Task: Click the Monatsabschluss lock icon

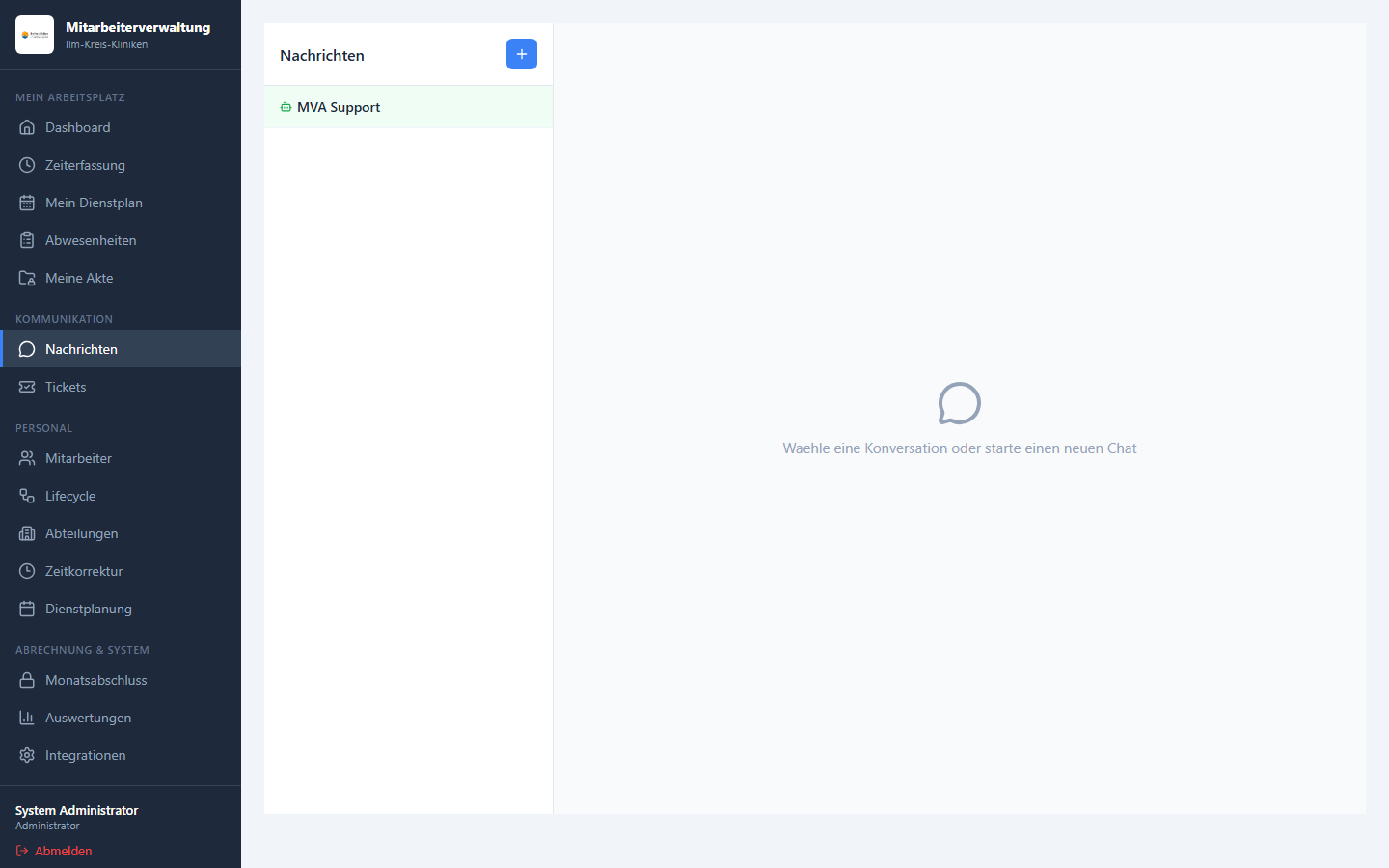Action: coord(27,680)
